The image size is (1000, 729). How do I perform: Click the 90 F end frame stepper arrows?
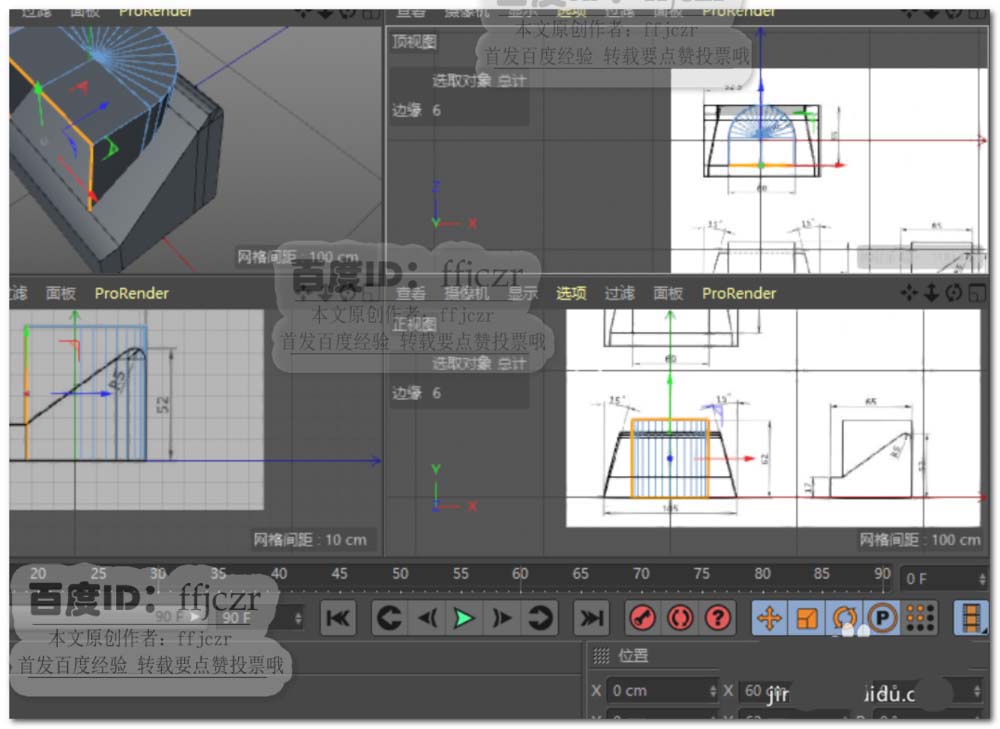299,619
